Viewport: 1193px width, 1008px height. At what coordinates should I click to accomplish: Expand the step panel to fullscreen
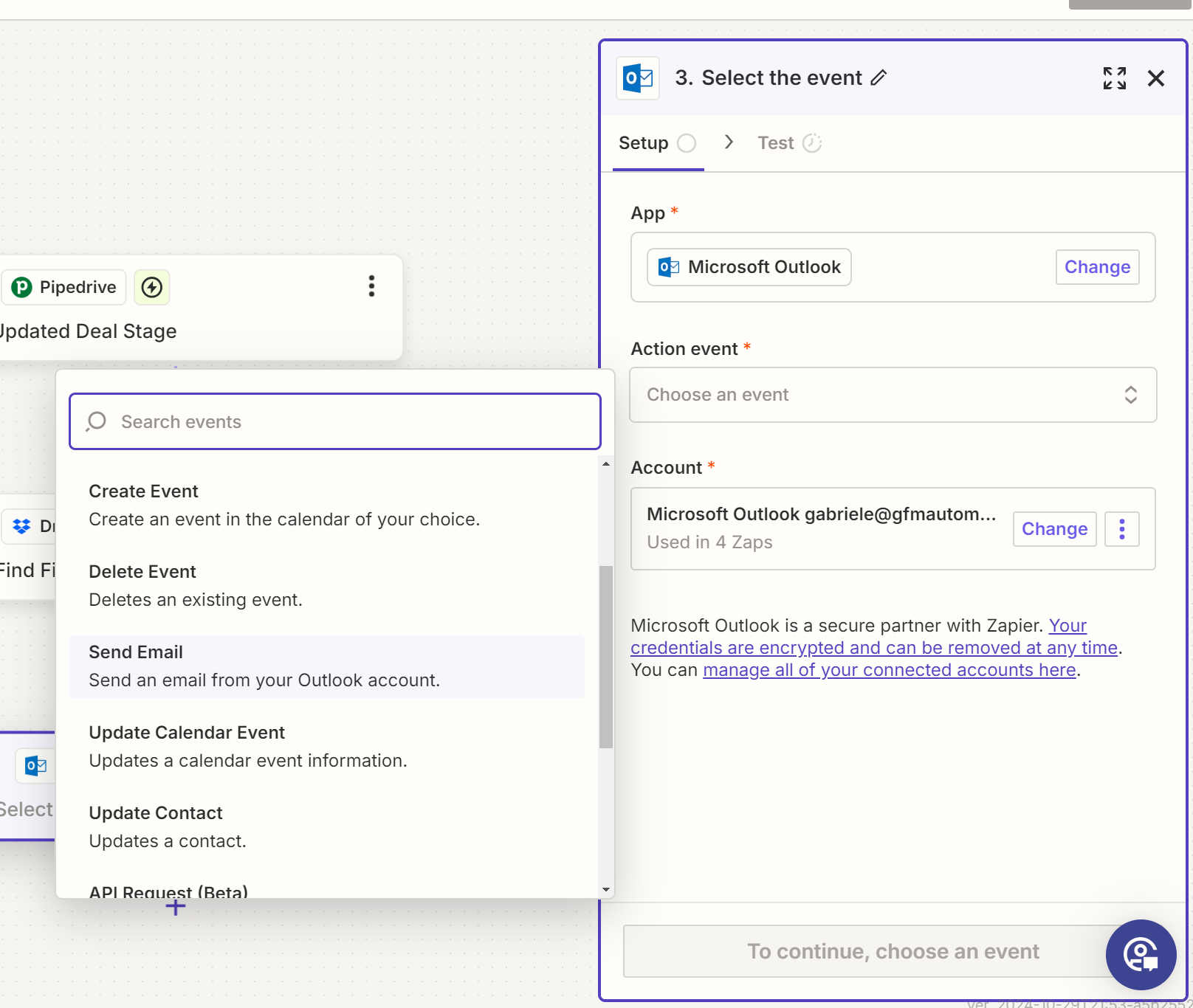(x=1115, y=78)
